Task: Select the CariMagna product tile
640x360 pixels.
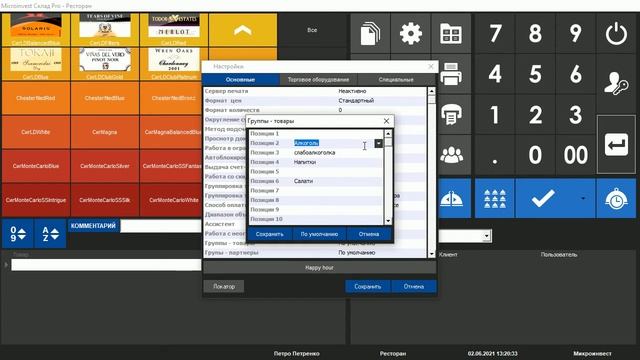Action: pyautogui.click(x=105, y=132)
